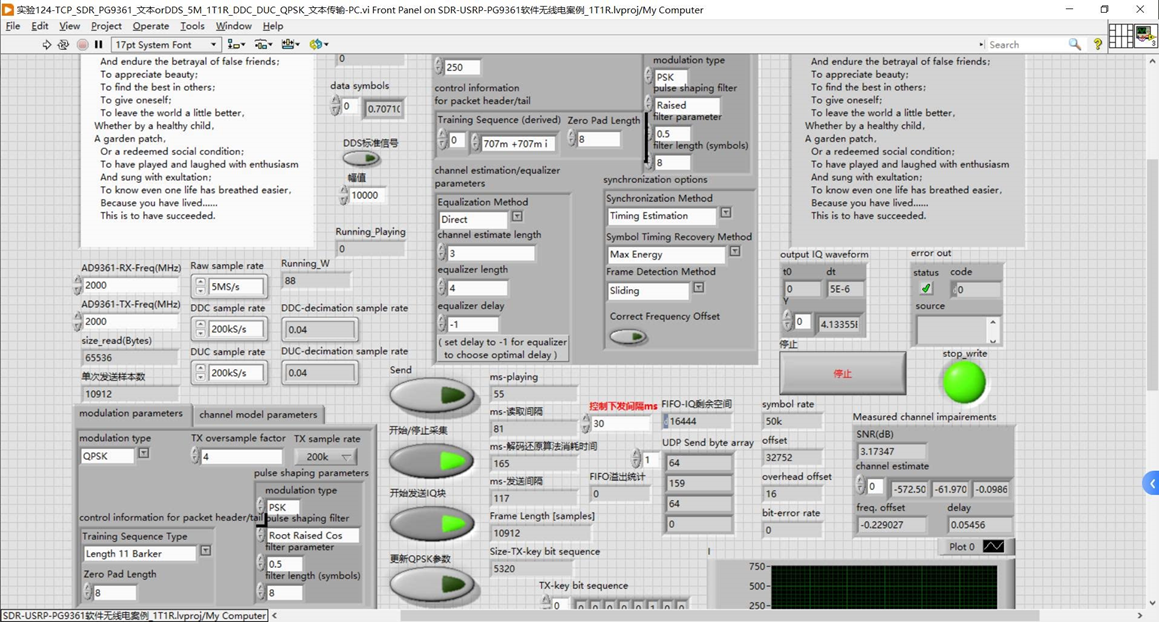Open the Training Sequence Type dropdown
The height and width of the screenshot is (622, 1159).
[205, 550]
